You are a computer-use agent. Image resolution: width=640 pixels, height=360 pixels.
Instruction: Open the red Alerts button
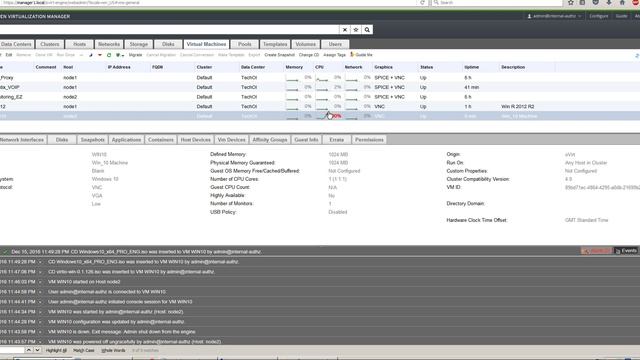click(596, 251)
